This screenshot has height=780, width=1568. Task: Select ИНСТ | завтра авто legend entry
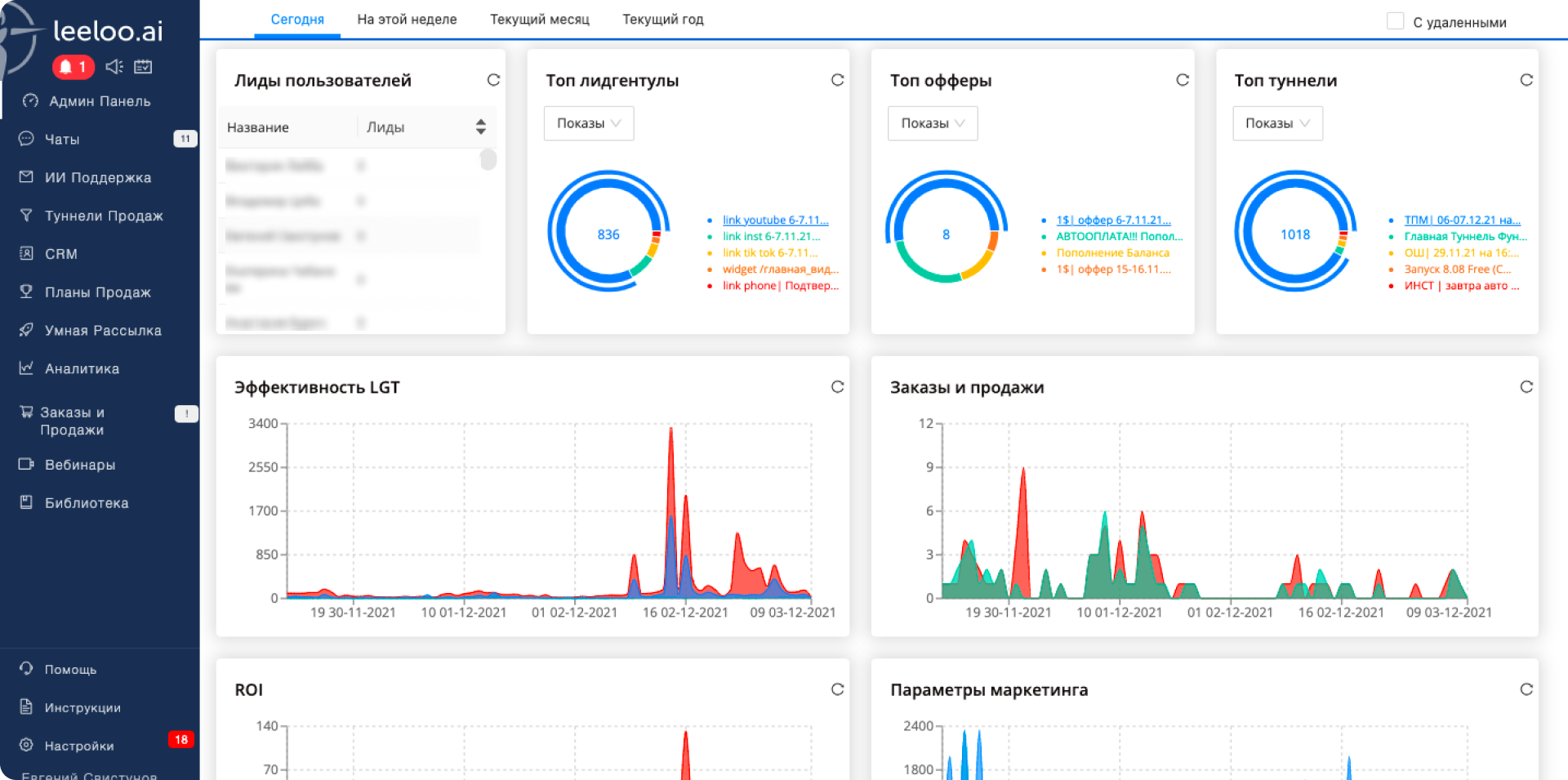point(1462,285)
